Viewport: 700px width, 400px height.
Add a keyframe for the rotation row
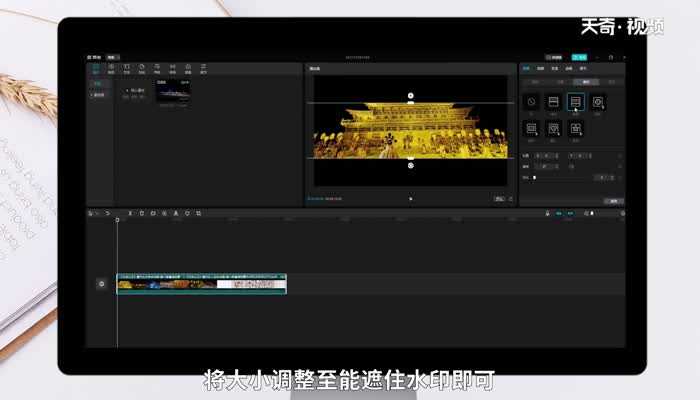tap(621, 166)
